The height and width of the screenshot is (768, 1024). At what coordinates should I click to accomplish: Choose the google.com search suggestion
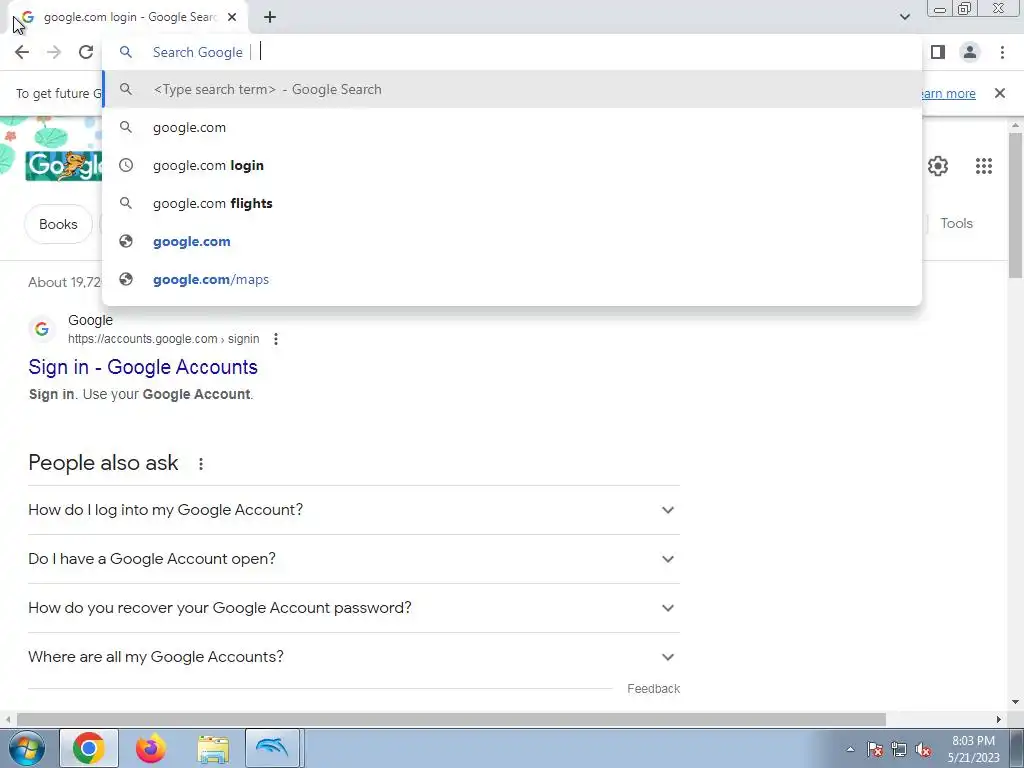512,127
